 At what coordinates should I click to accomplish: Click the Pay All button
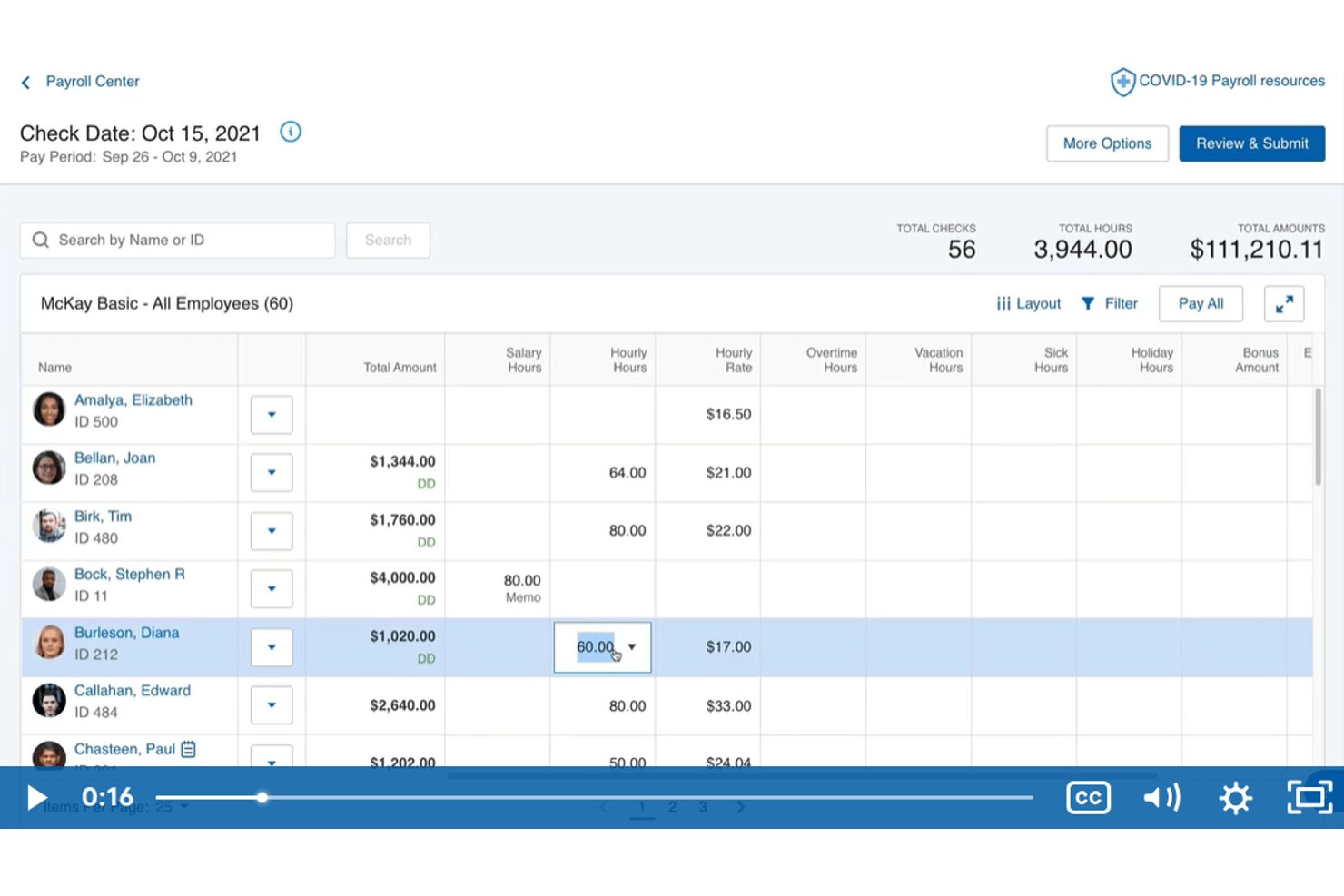pyautogui.click(x=1201, y=303)
